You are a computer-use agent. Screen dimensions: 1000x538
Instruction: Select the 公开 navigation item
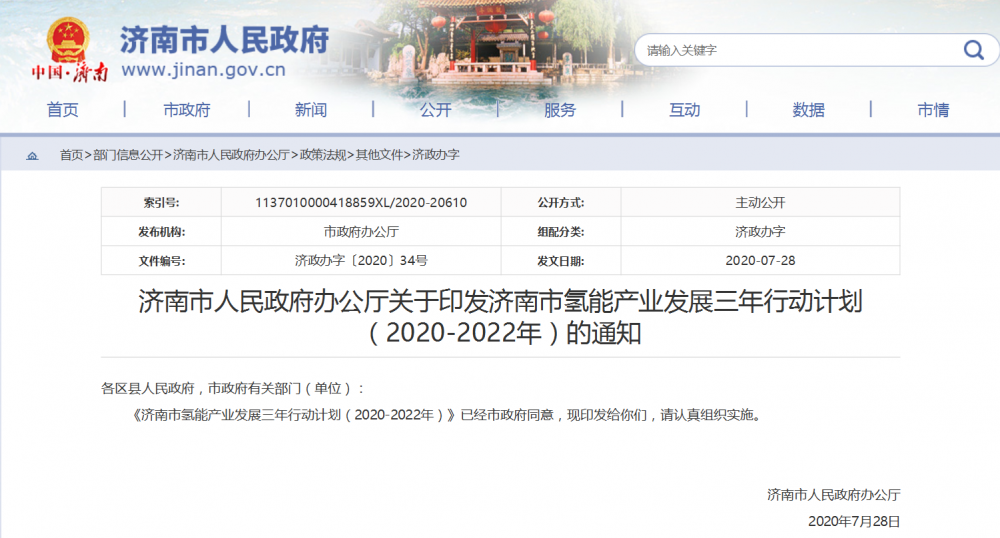436,110
